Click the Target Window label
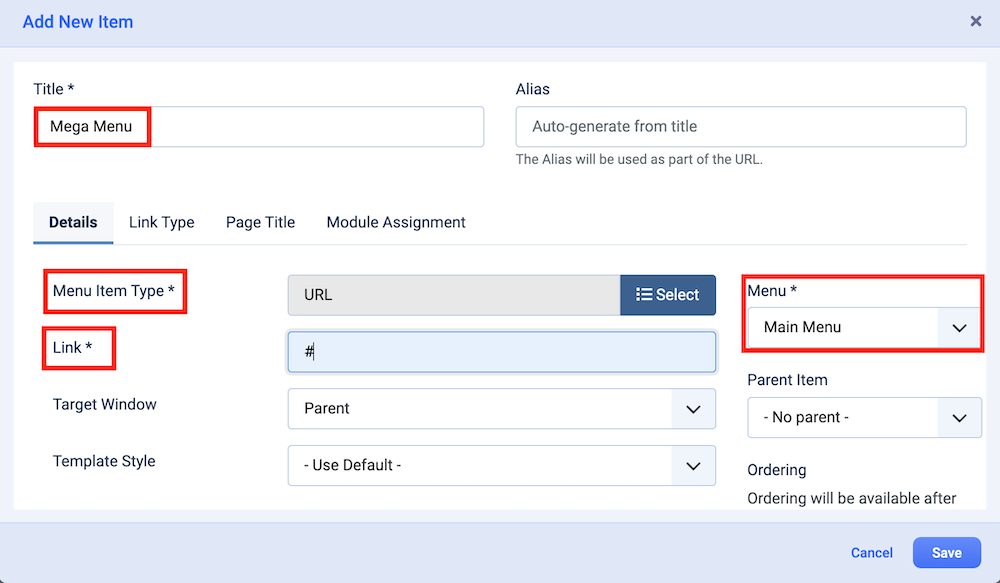 pyautogui.click(x=105, y=405)
